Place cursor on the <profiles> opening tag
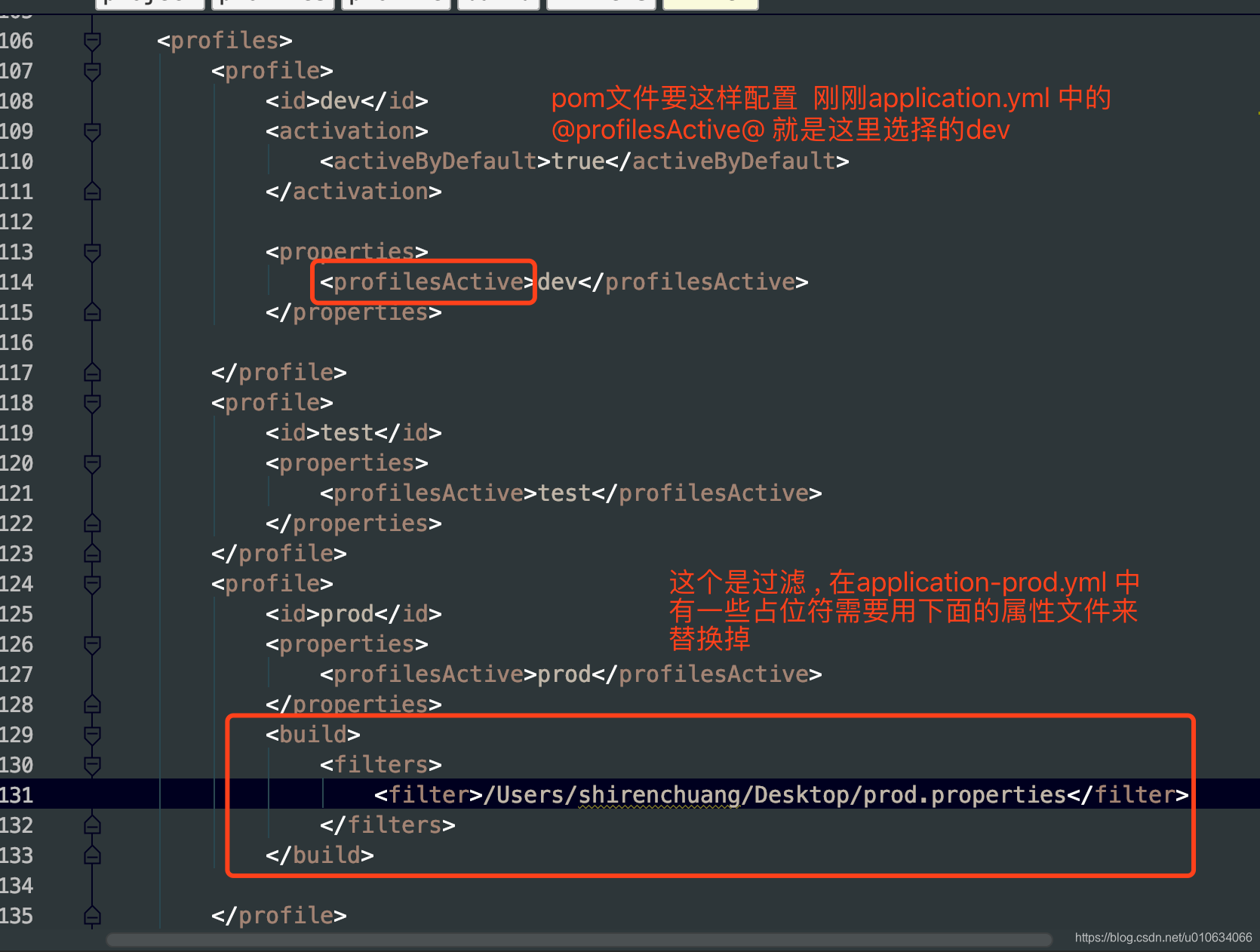This screenshot has width=1260, height=952. pos(225,41)
